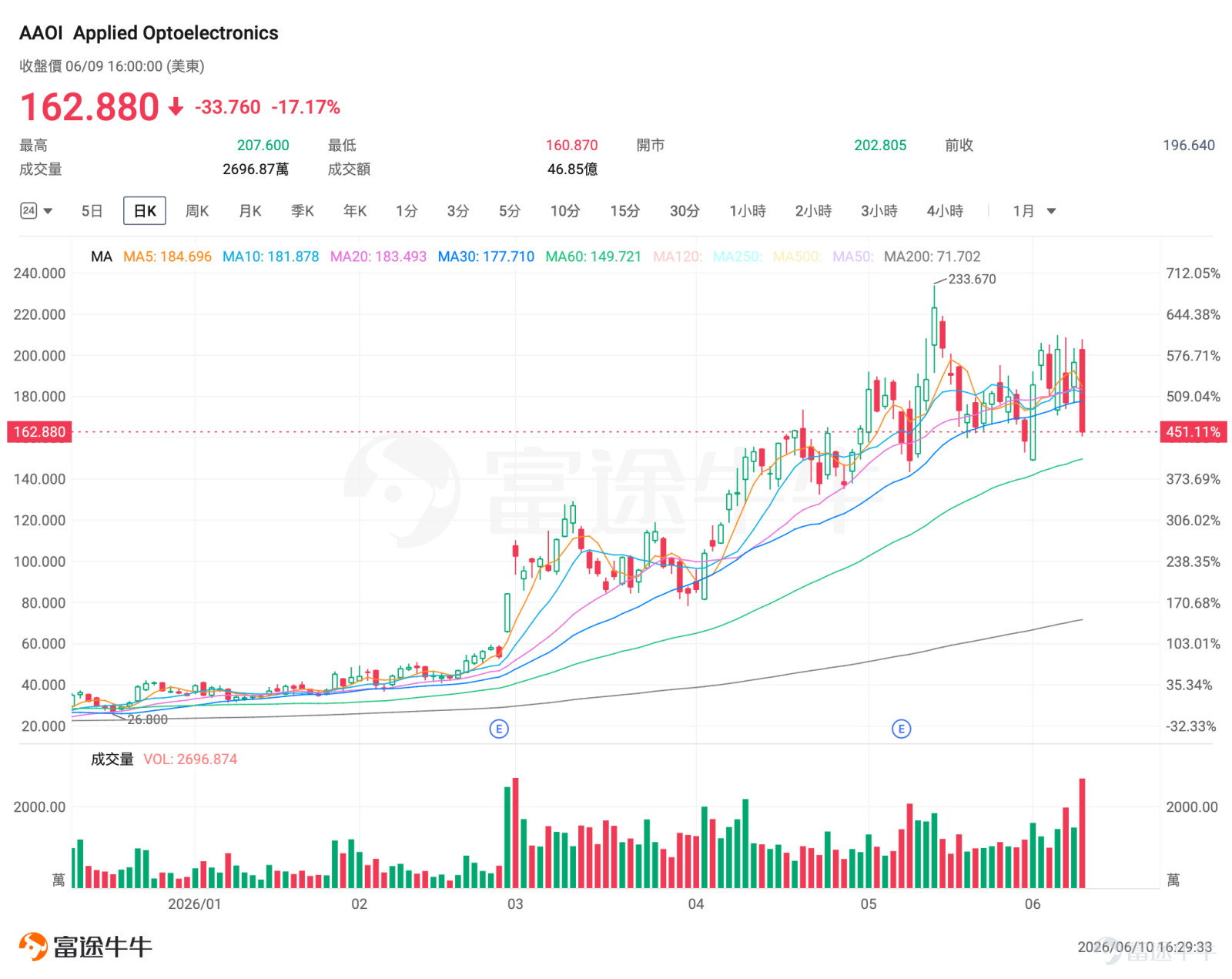Screen dimensions: 1232x979
Task: Click the -33.760 change amount
Action: point(228,107)
